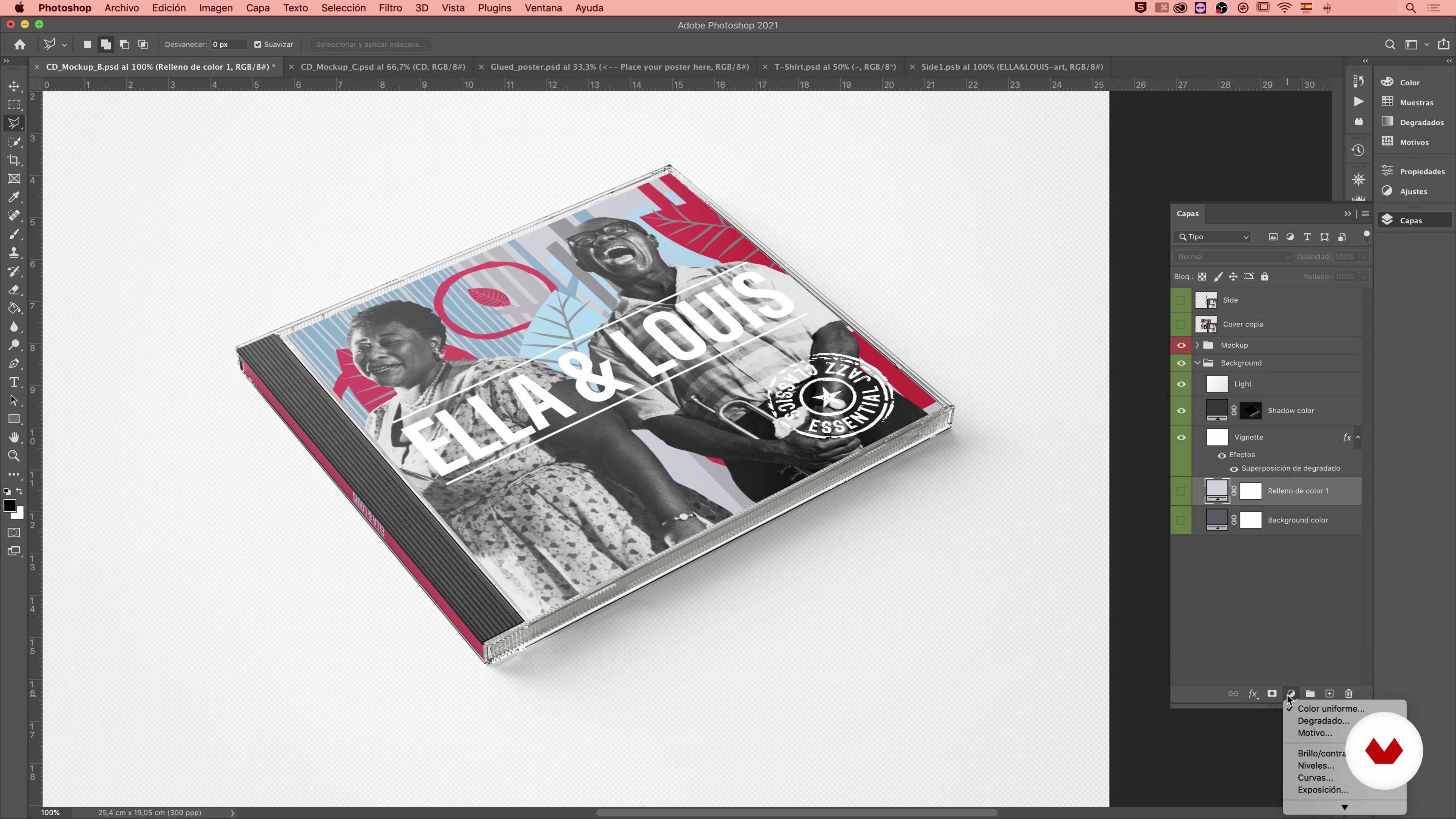This screenshot has width=1456, height=819.
Task: Select the Eyedropper tool
Action: point(14,197)
